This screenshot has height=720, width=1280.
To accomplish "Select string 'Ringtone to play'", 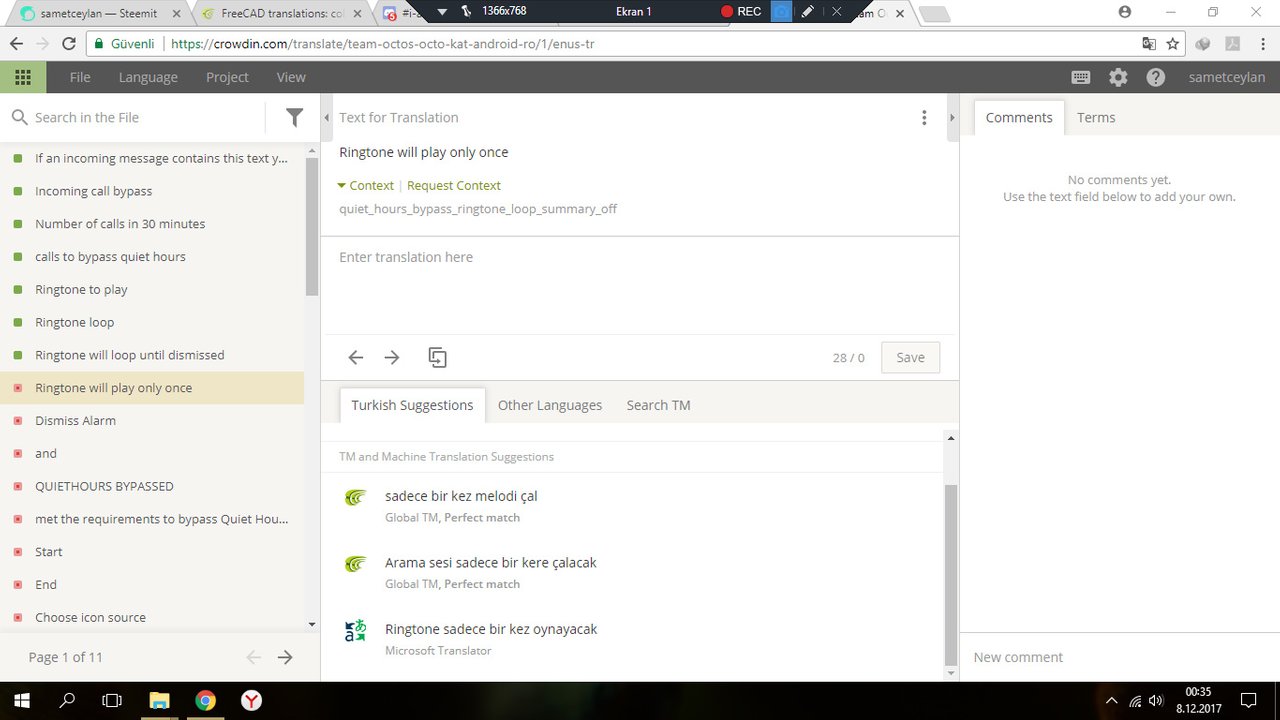I will coord(152,289).
